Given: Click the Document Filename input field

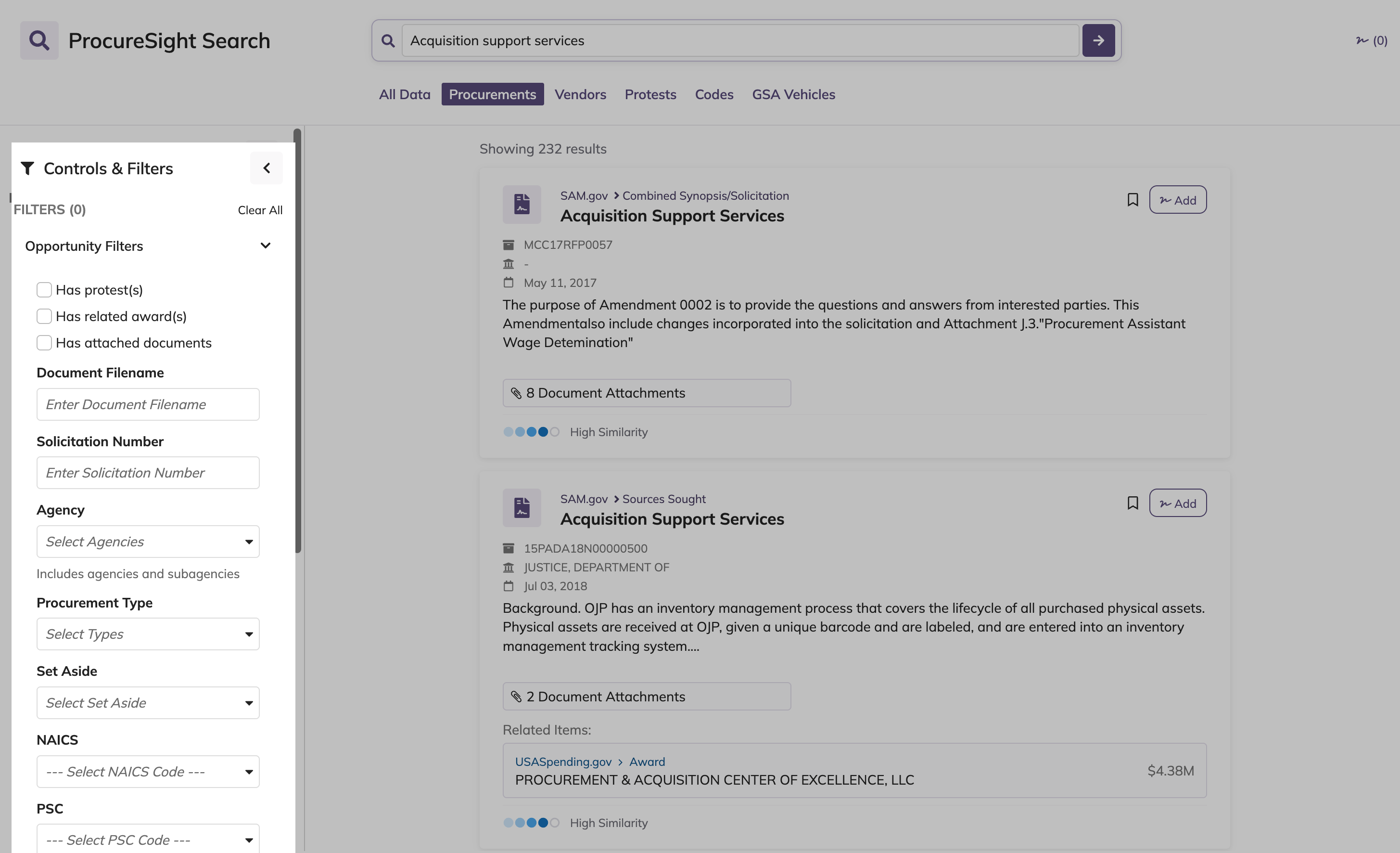Looking at the screenshot, I should coord(148,404).
